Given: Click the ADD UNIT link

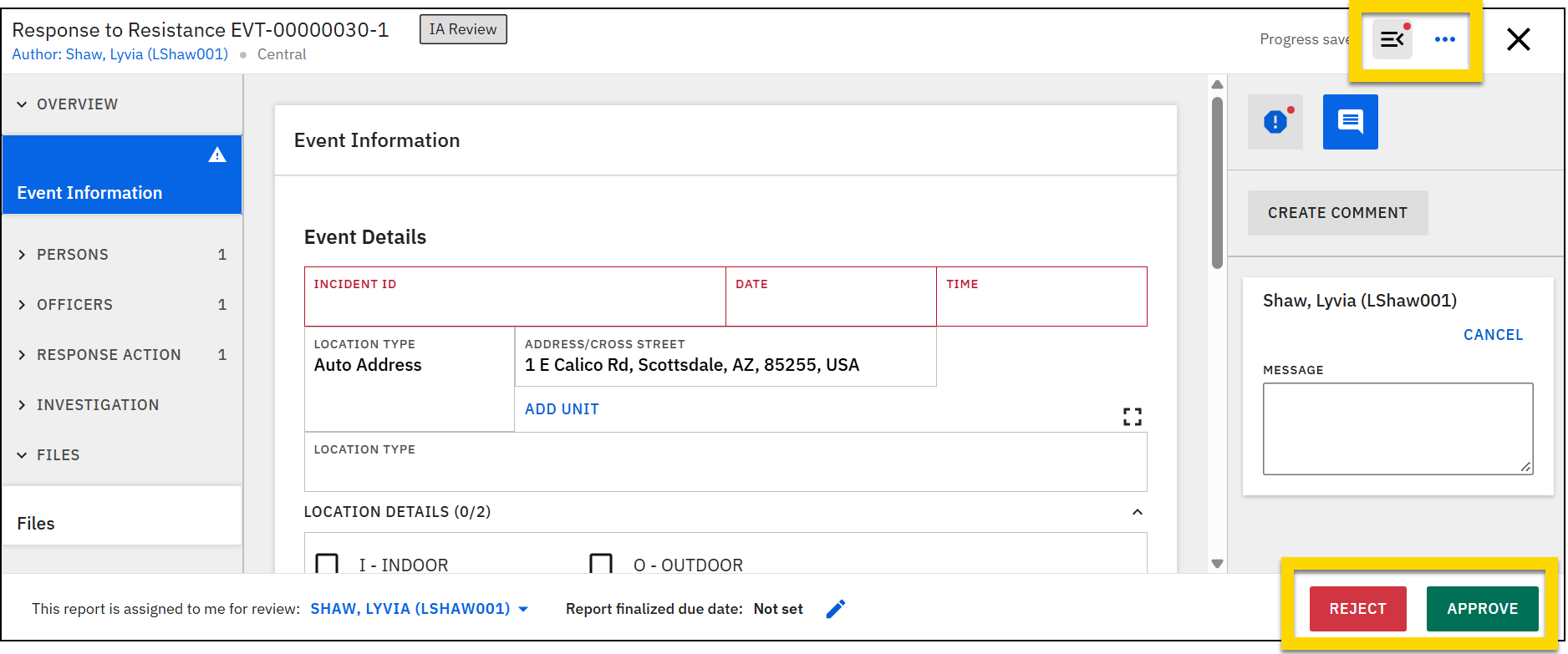Looking at the screenshot, I should click(x=562, y=409).
